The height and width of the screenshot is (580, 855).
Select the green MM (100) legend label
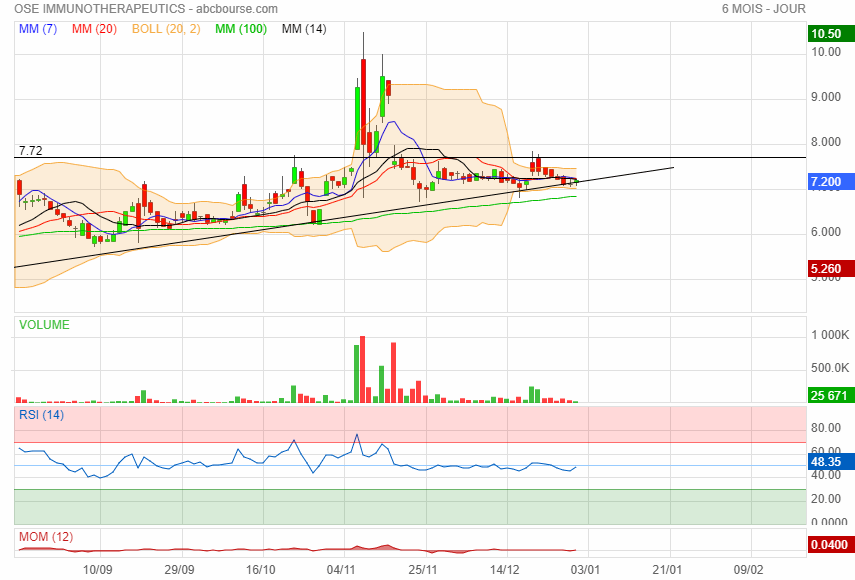241,29
